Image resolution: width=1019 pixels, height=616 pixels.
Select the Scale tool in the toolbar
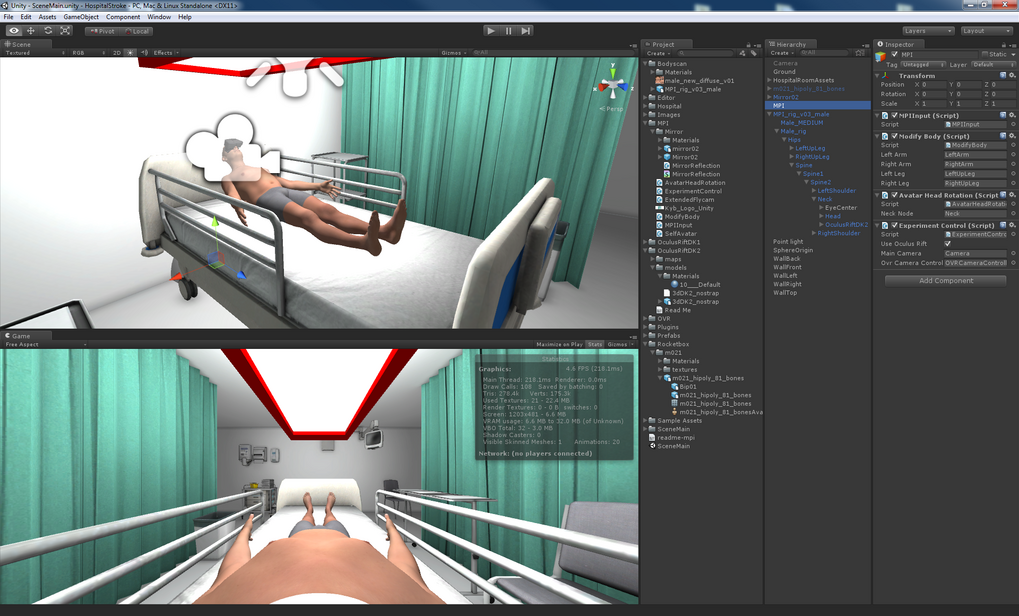point(63,30)
